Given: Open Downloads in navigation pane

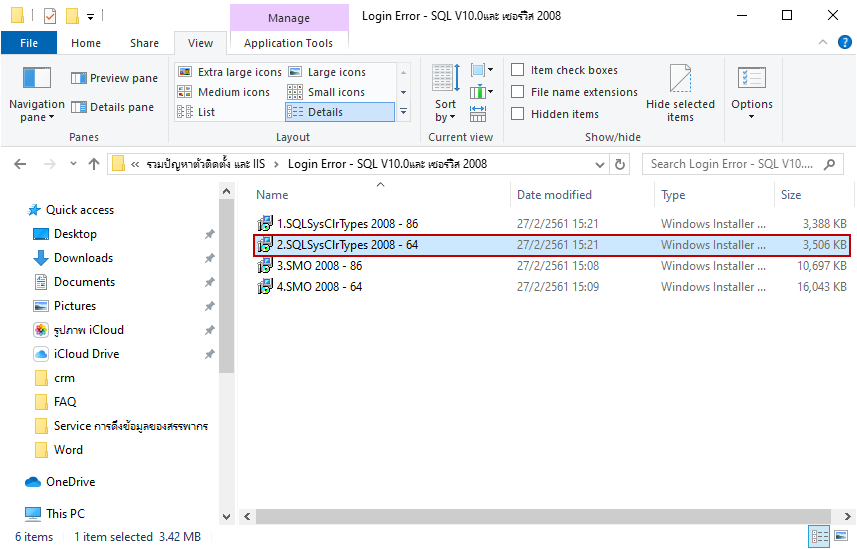Looking at the screenshot, I should [73, 258].
